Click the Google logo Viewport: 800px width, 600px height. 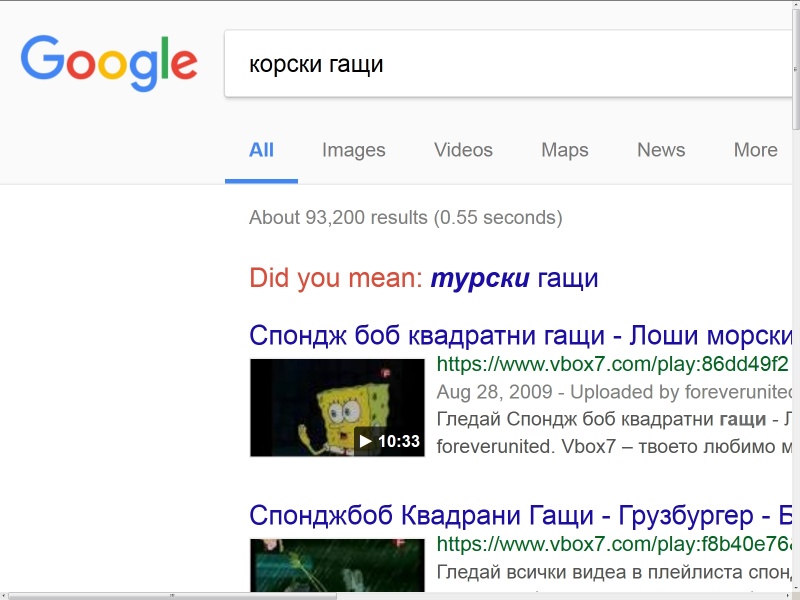109,63
